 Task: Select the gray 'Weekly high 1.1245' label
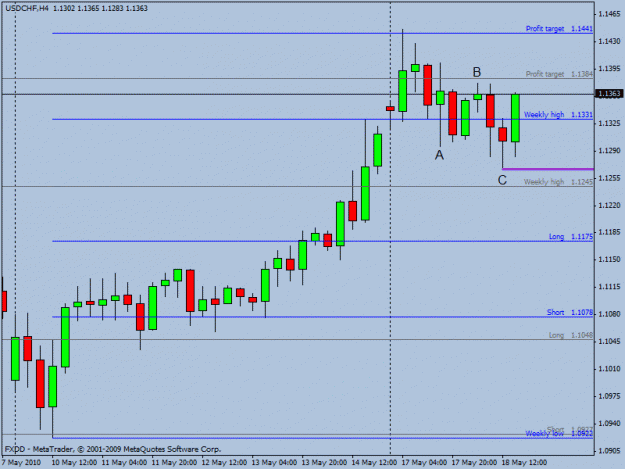pyautogui.click(x=558, y=182)
